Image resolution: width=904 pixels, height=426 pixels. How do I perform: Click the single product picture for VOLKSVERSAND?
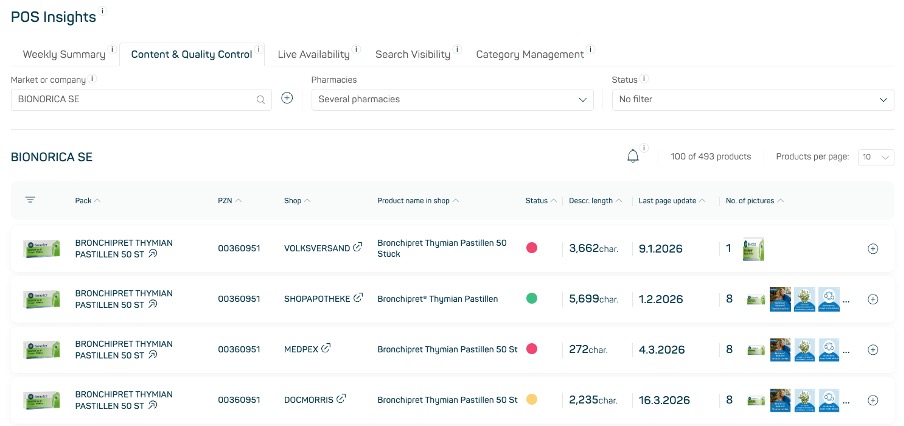coord(753,248)
